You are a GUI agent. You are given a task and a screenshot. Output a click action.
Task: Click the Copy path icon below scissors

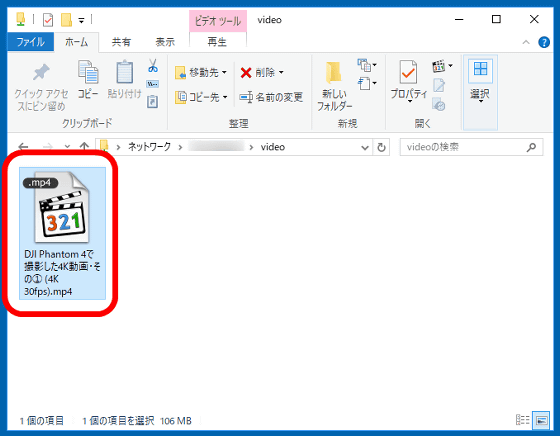pyautogui.click(x=153, y=84)
